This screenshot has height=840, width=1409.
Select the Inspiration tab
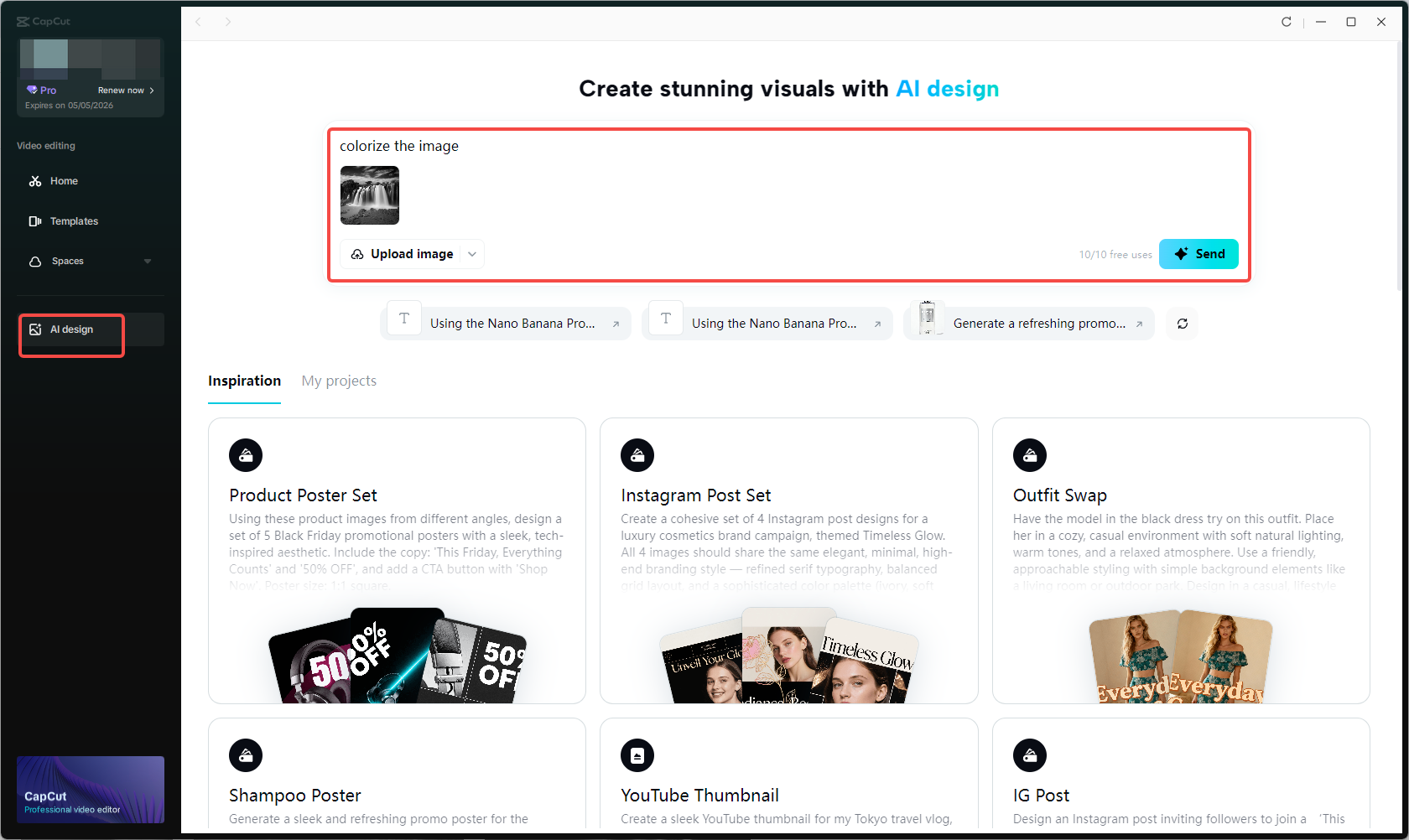pyautogui.click(x=244, y=381)
